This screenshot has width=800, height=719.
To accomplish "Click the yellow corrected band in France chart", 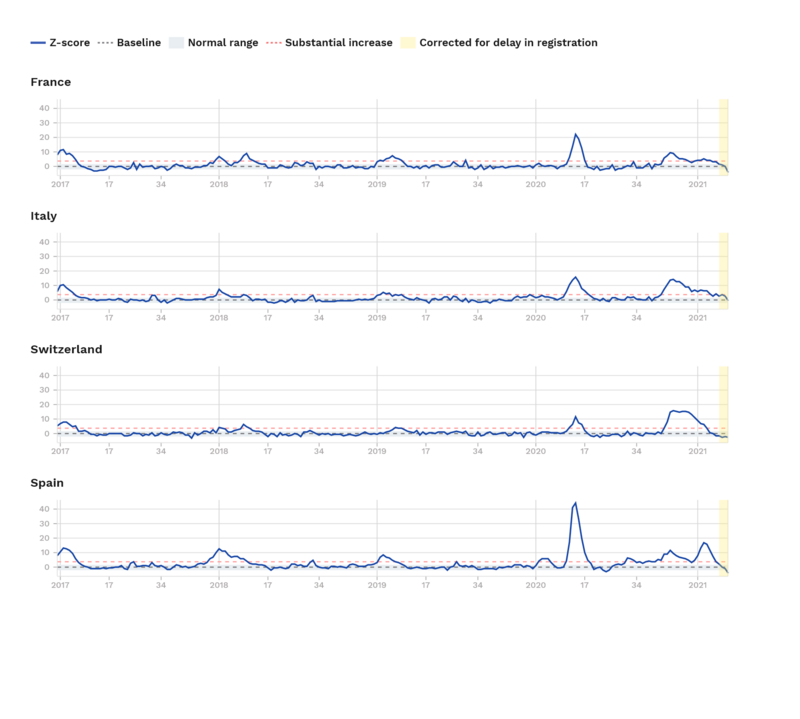I will click(x=723, y=137).
